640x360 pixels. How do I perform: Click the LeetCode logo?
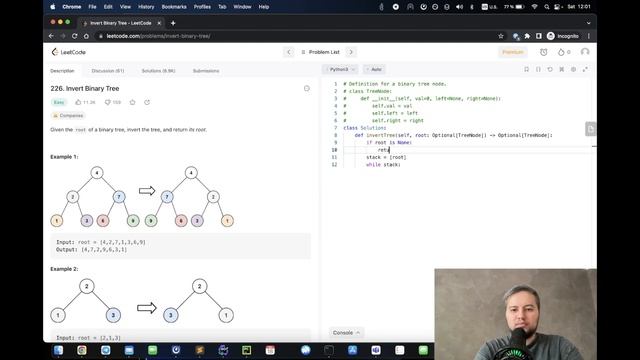69,52
